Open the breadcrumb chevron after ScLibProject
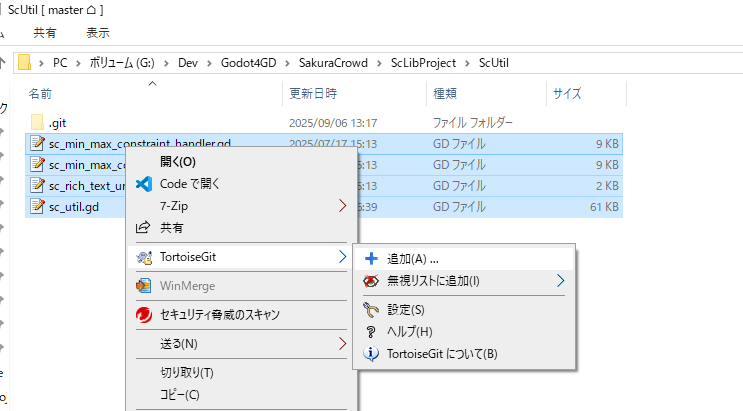The image size is (743, 411). [x=467, y=63]
